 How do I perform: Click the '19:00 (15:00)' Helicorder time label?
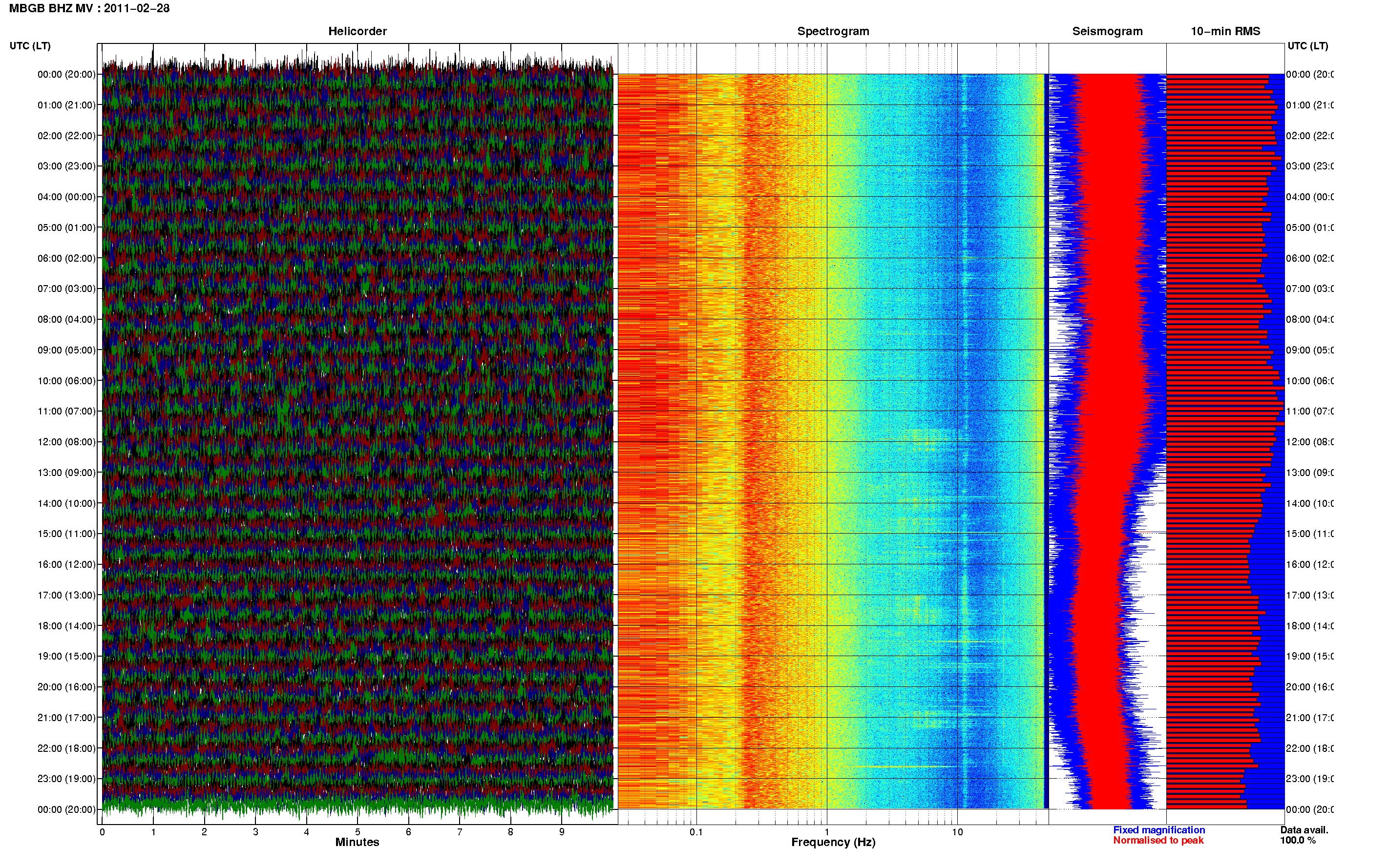(x=66, y=656)
